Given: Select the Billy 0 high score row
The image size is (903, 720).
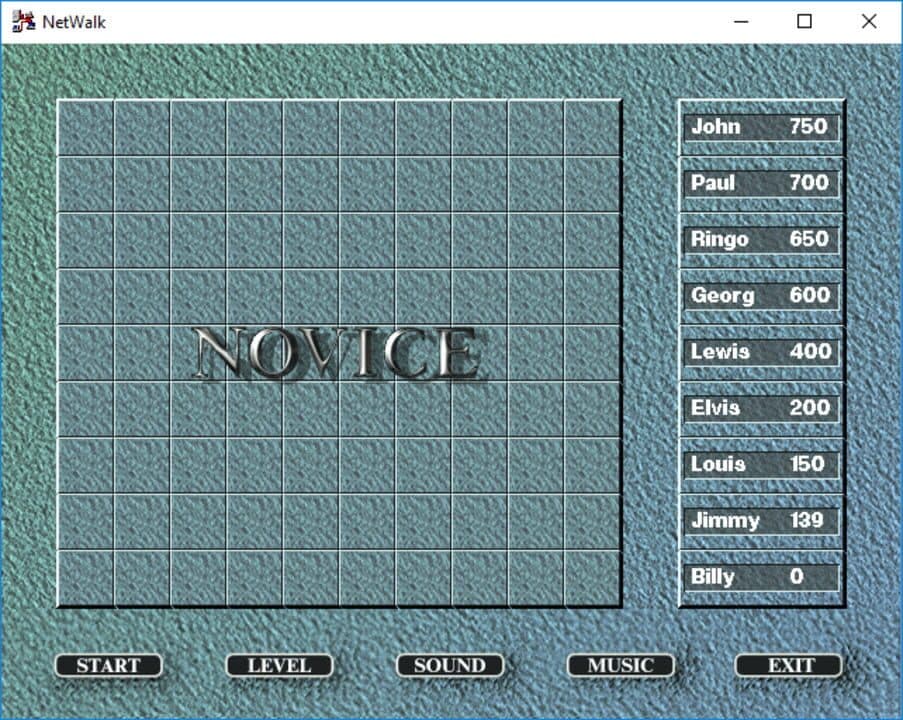Looking at the screenshot, I should point(761,577).
